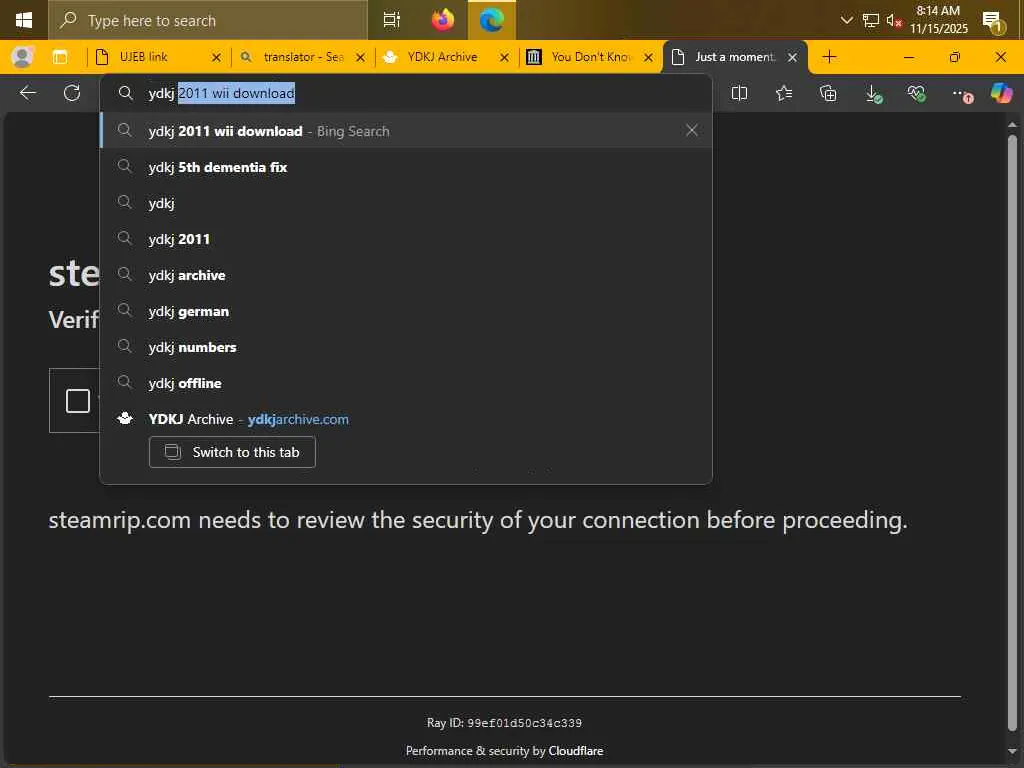Choose suggestion 'ydkj offline'
This screenshot has height=768, width=1024.
406,383
